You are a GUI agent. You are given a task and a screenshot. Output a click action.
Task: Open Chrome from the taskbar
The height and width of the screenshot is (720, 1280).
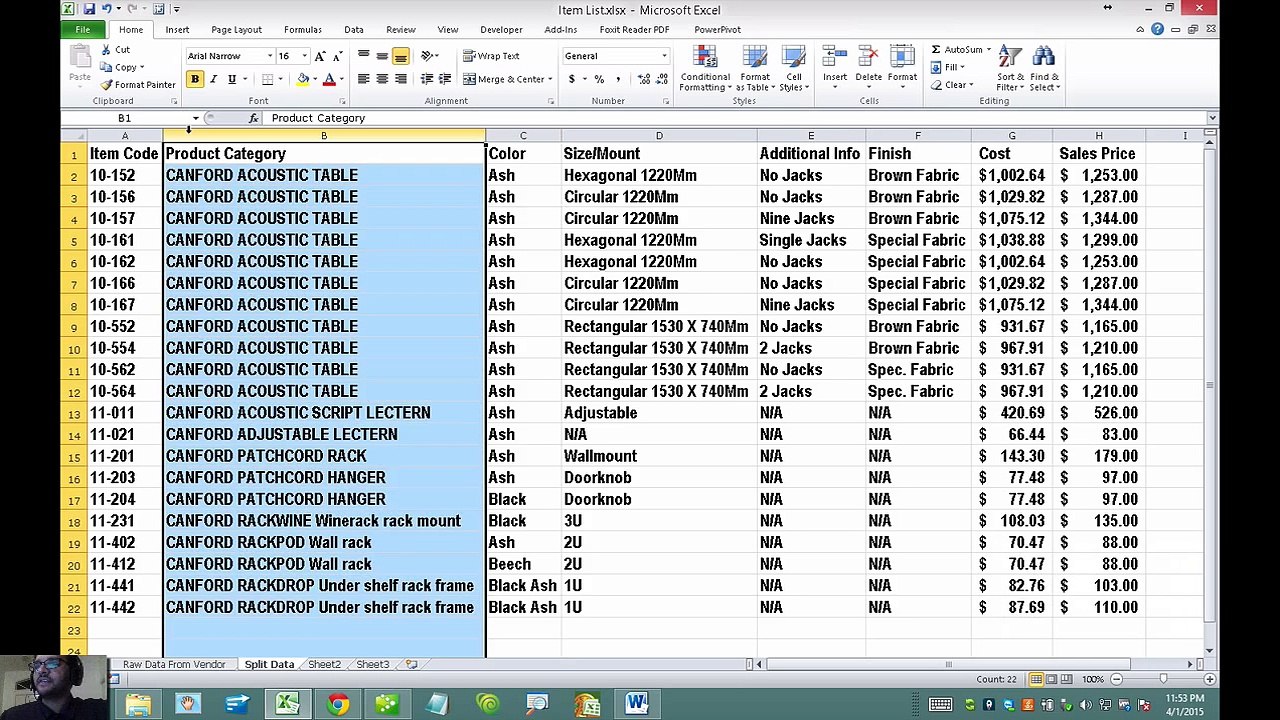[338, 705]
